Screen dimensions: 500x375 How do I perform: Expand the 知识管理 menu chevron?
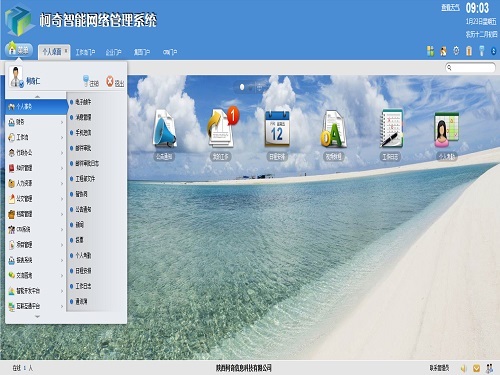(62, 168)
